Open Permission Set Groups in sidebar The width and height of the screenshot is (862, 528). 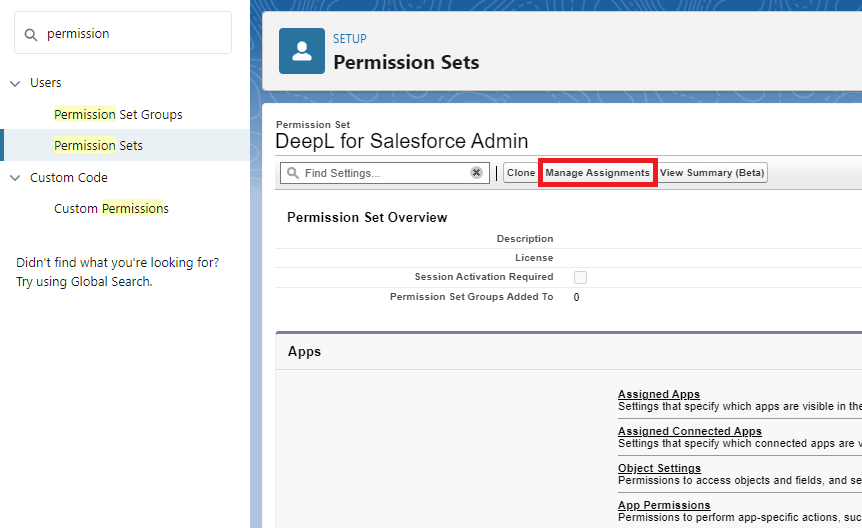coord(118,114)
